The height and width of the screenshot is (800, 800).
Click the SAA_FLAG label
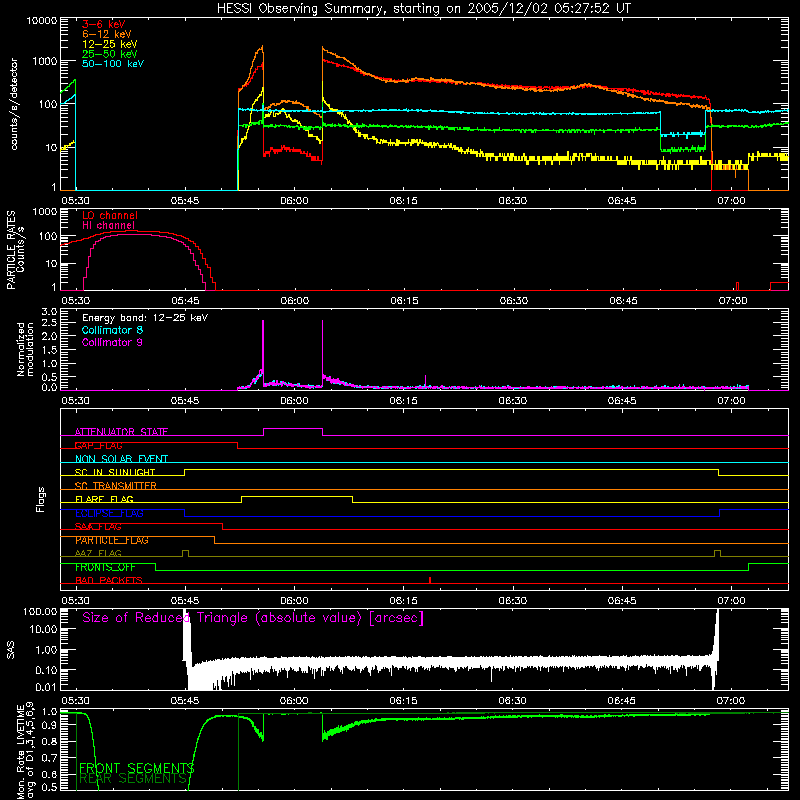[98, 526]
